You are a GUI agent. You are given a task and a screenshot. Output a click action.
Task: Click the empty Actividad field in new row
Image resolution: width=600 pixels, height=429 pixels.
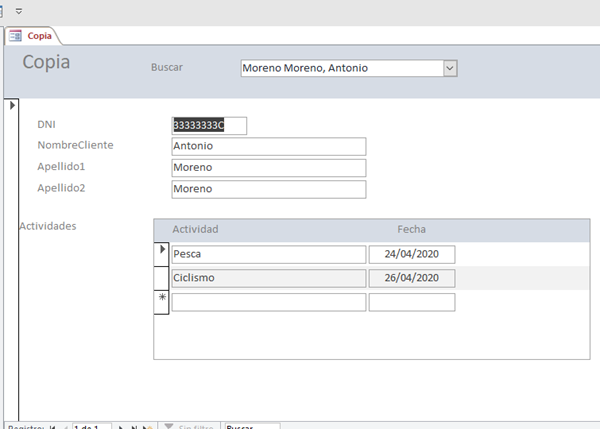tap(266, 301)
